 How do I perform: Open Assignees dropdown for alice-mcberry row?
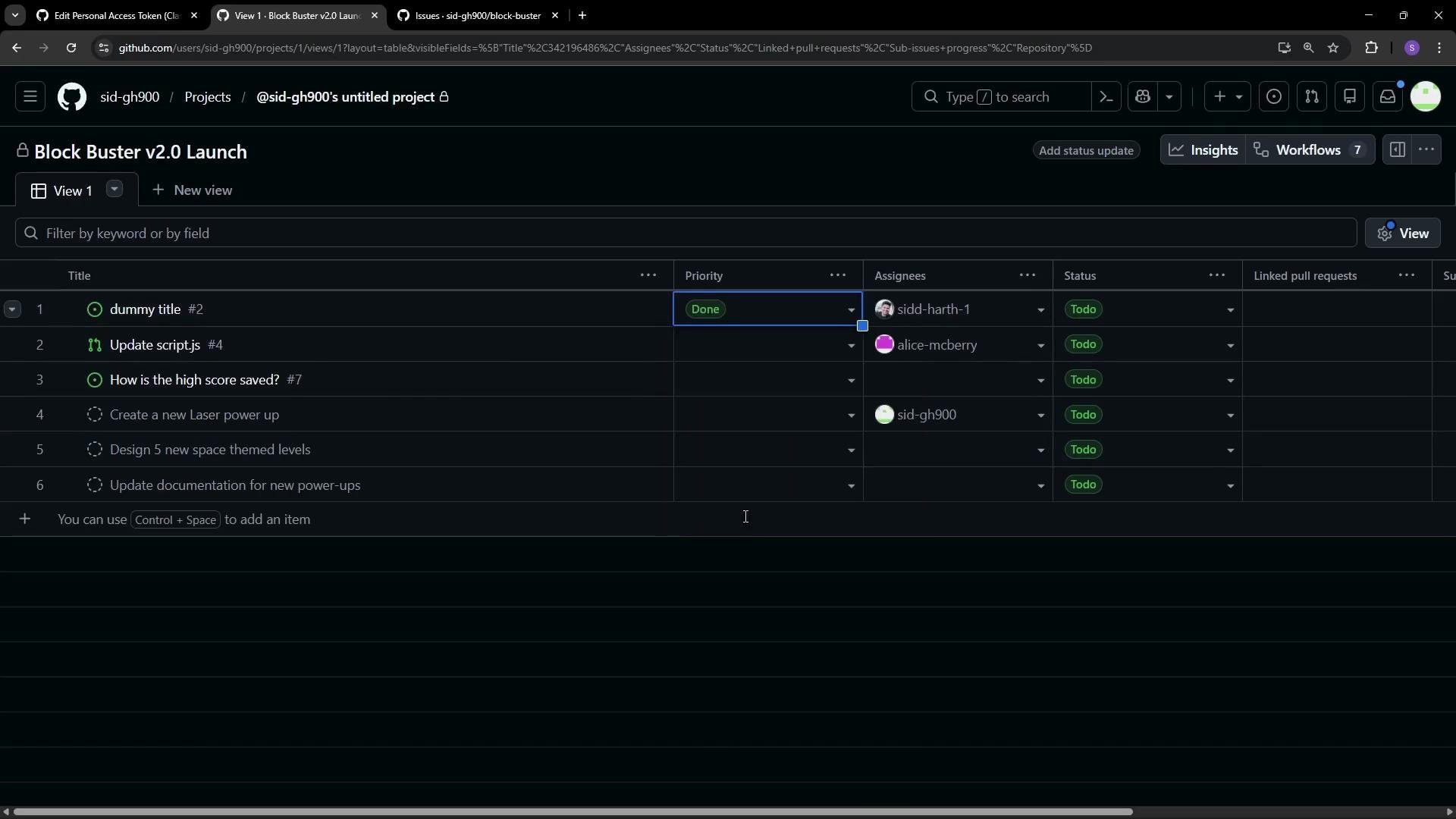pos(1040,346)
